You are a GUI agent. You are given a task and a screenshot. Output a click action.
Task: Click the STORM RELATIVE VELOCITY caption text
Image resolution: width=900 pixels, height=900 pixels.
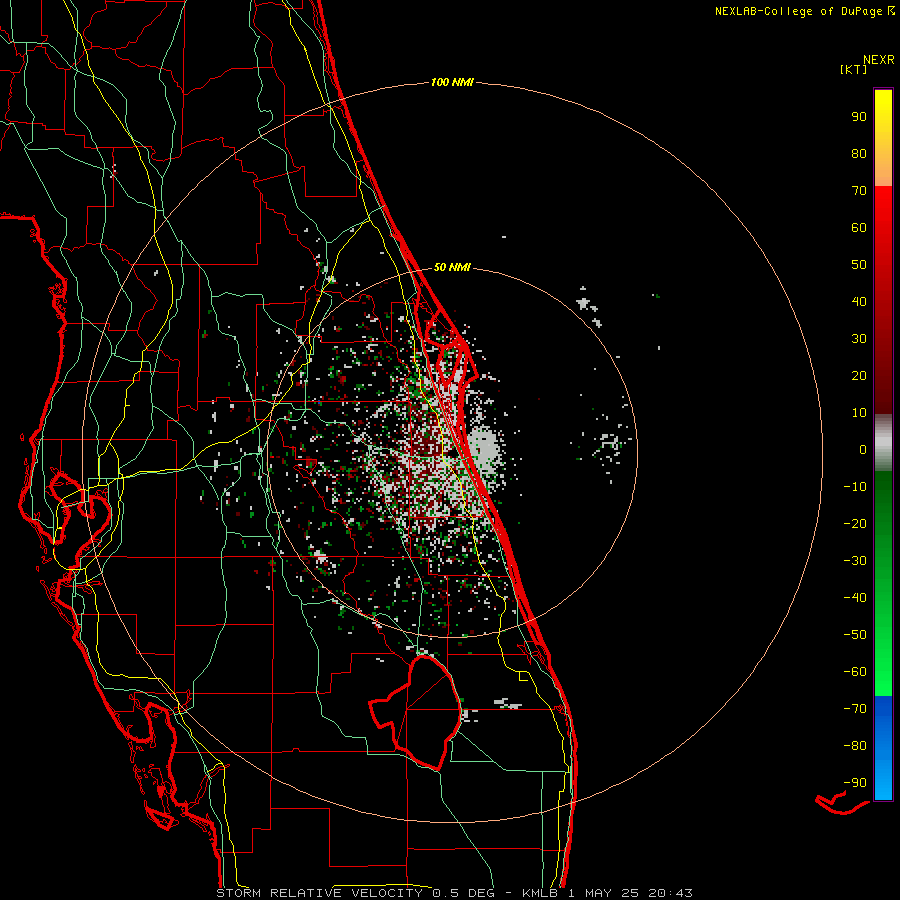point(320,893)
